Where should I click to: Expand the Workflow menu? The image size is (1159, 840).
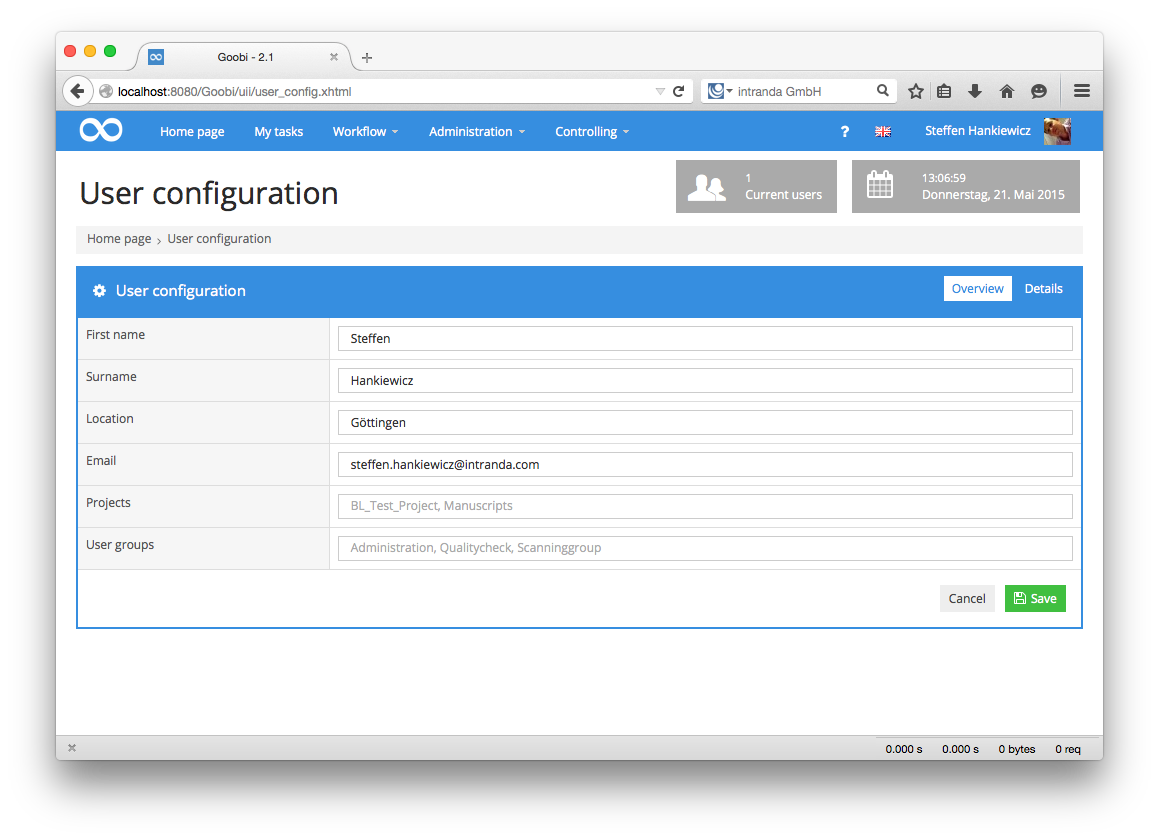coord(365,132)
